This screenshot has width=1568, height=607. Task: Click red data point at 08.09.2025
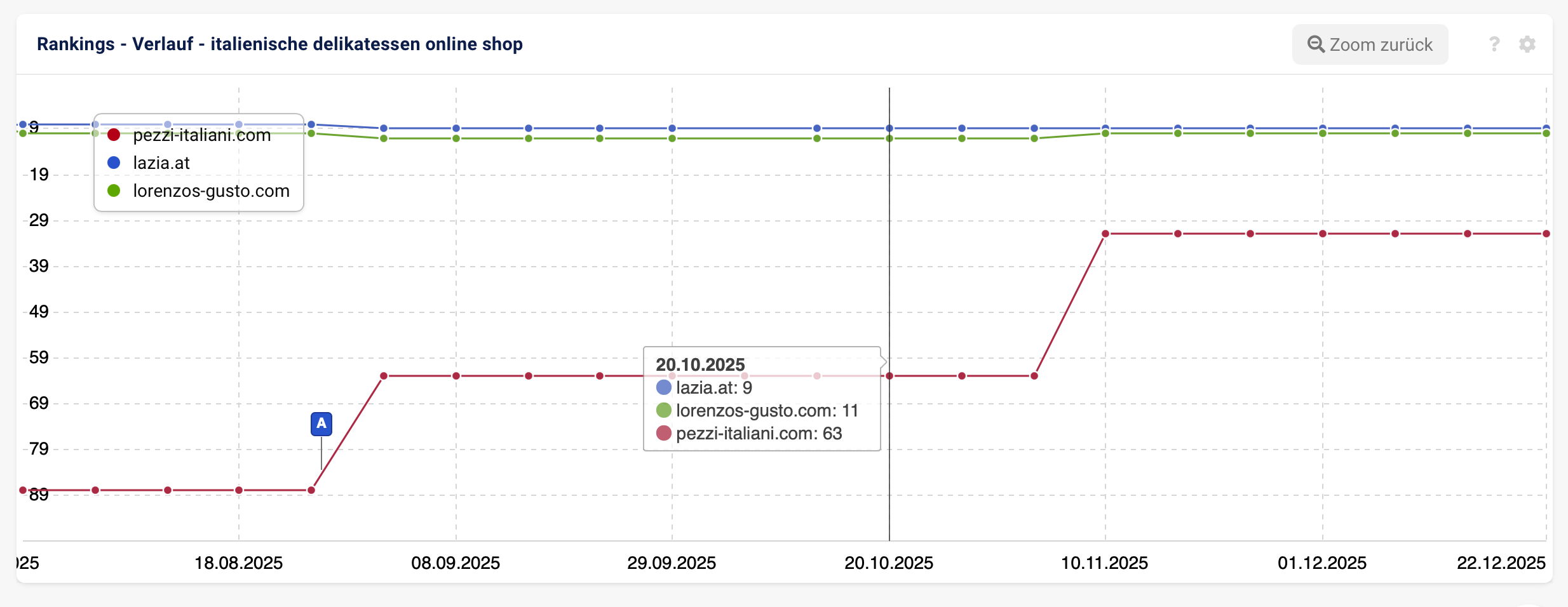[456, 376]
